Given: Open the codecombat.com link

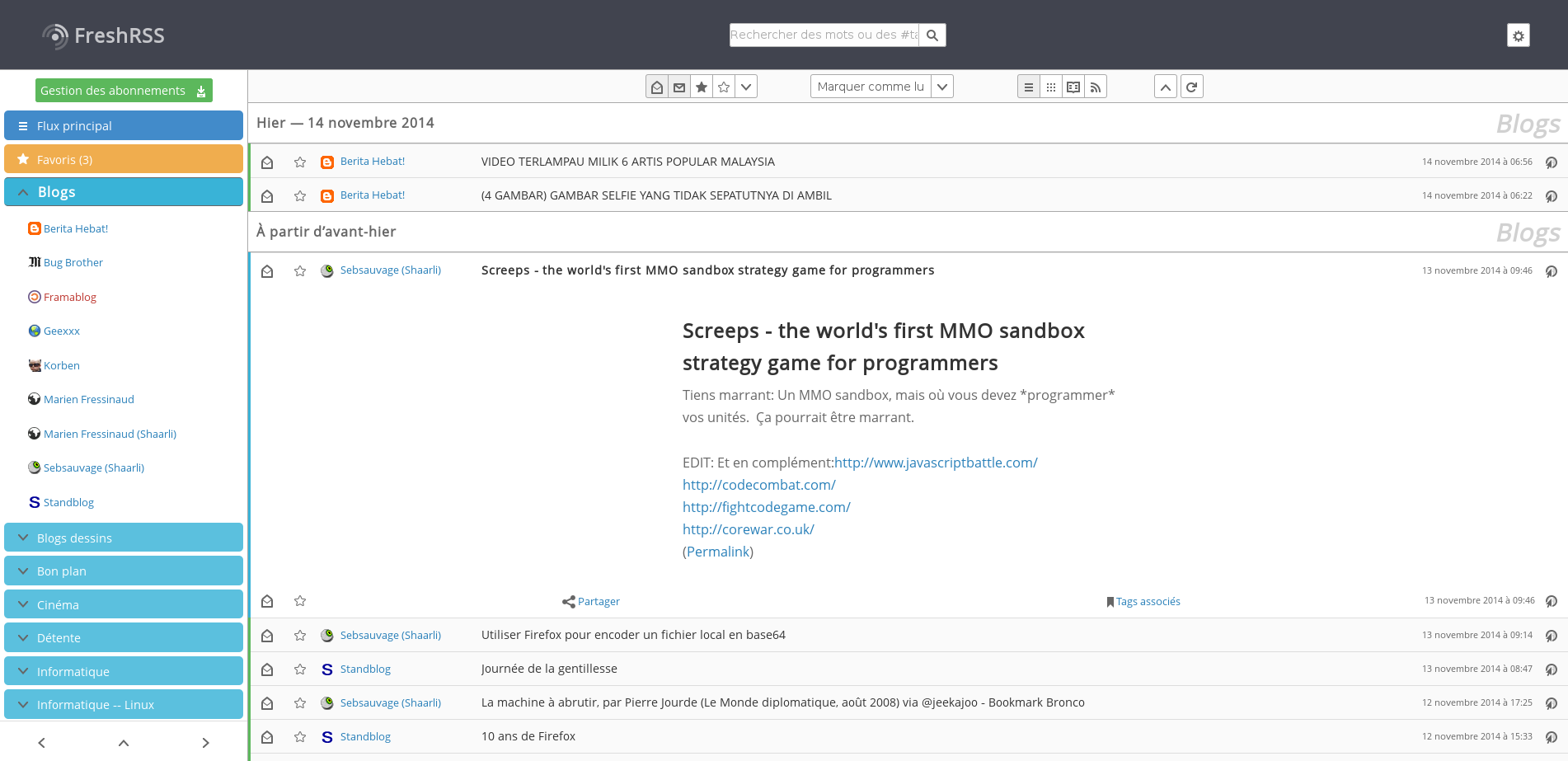Looking at the screenshot, I should coord(758,485).
